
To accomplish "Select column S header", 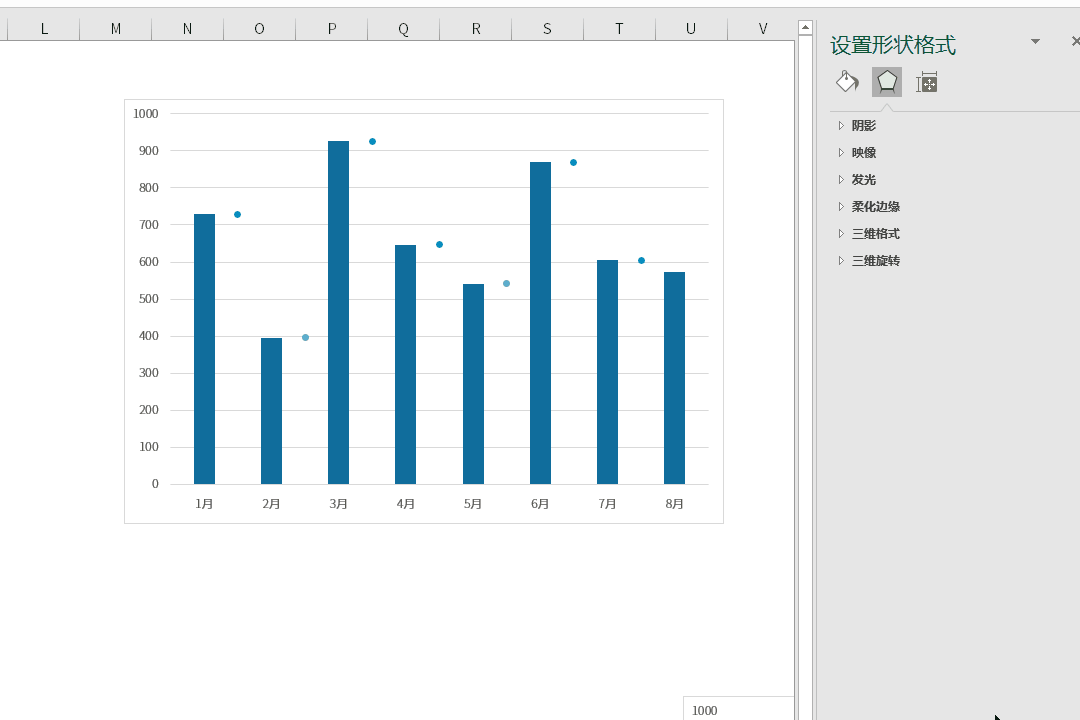I will point(548,29).
